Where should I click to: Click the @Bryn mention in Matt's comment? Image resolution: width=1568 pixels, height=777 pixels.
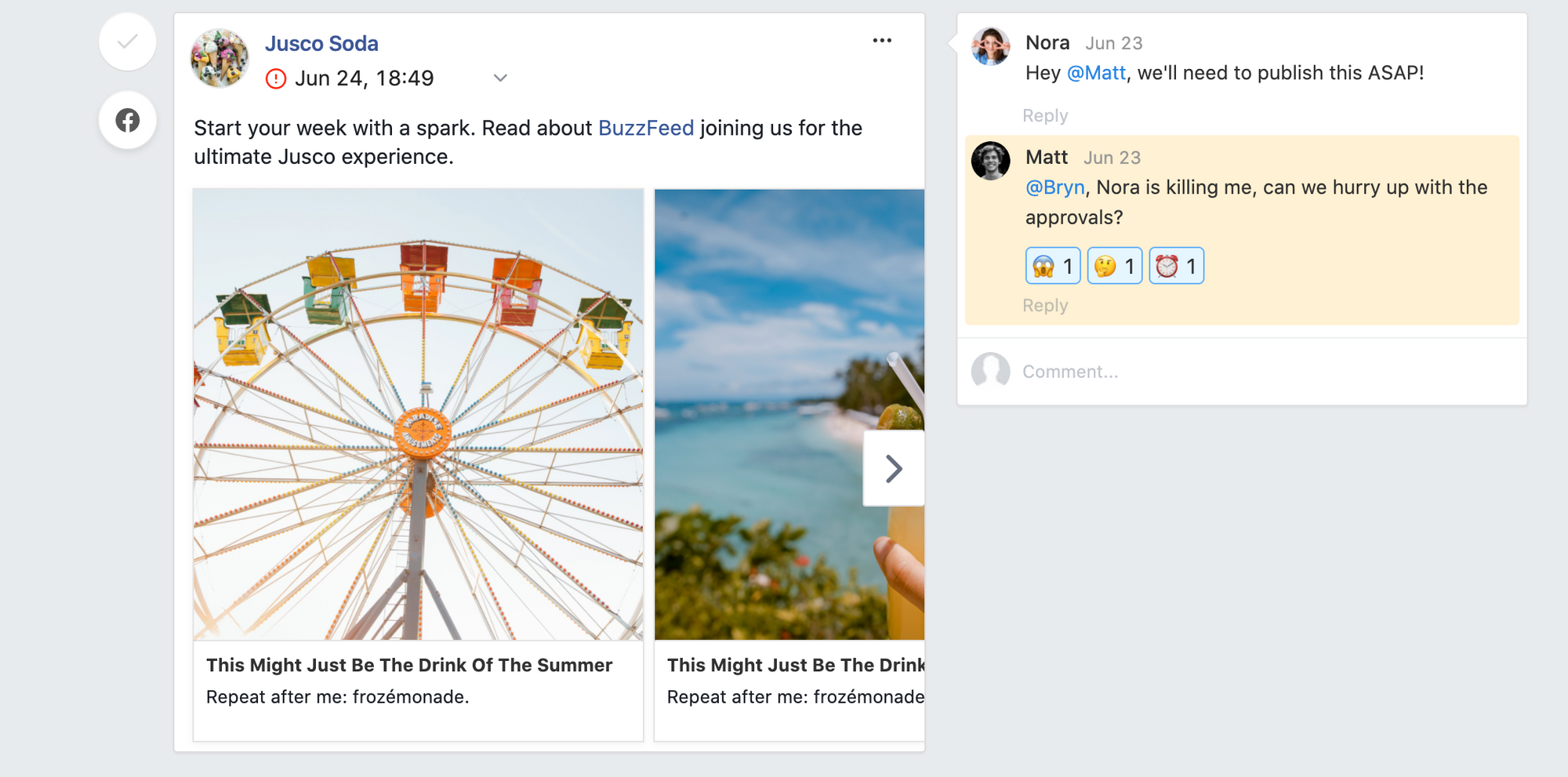[x=1055, y=187]
